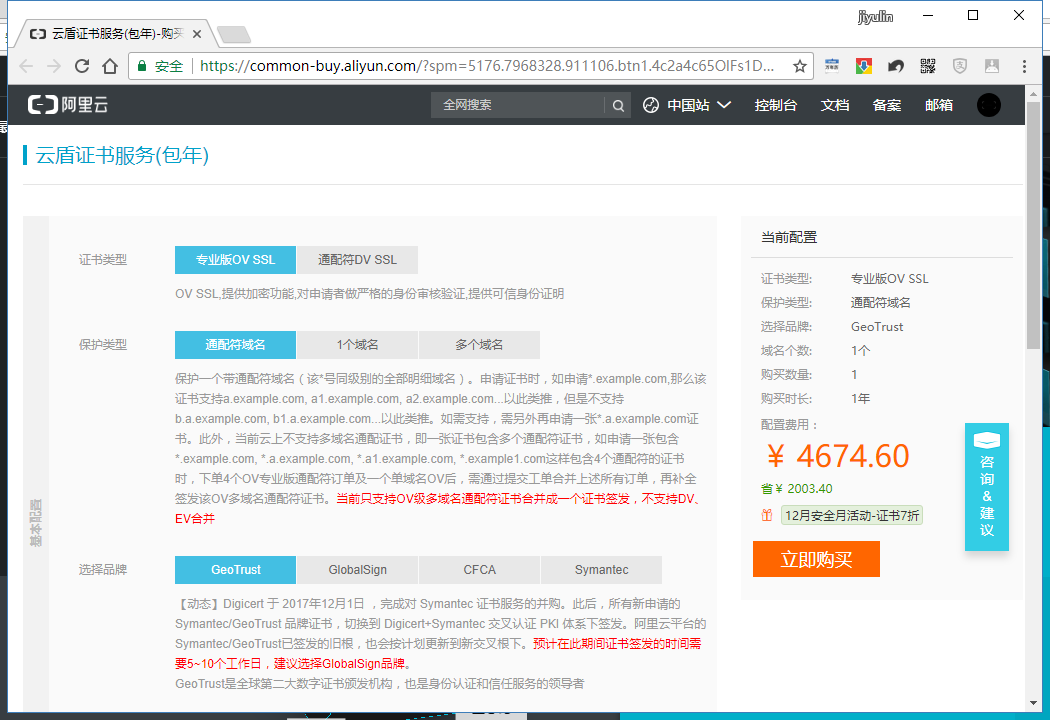Click the 立即购买 button

pos(816,559)
